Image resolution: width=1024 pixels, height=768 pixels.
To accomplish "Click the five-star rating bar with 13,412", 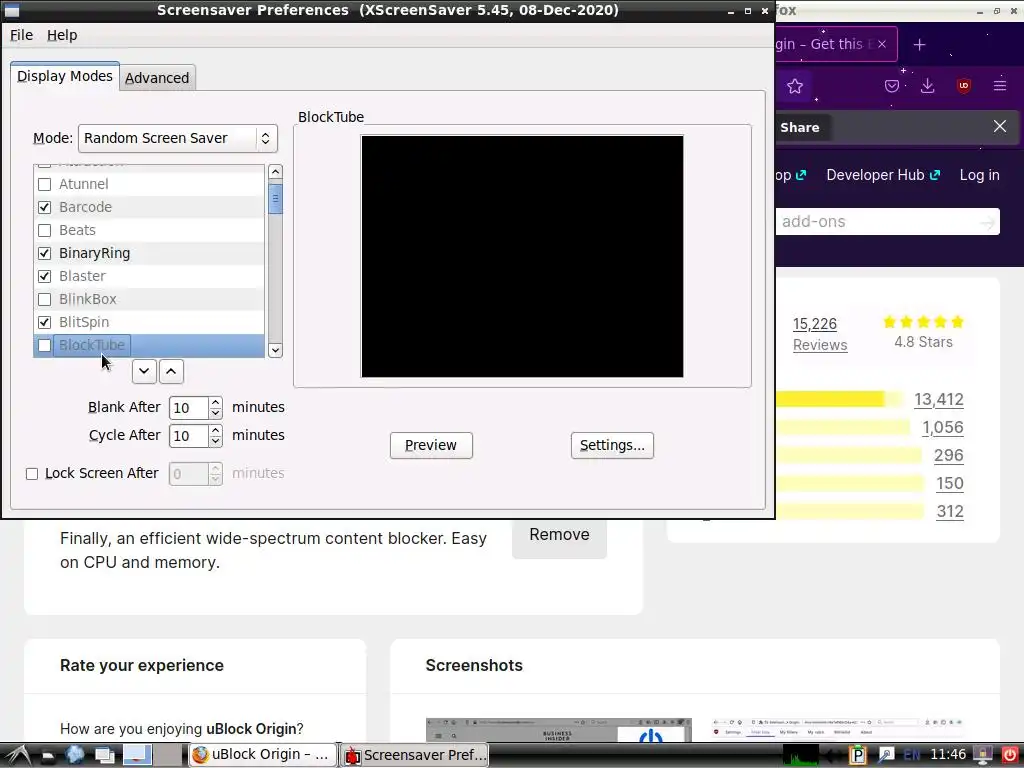I will [x=840, y=399].
